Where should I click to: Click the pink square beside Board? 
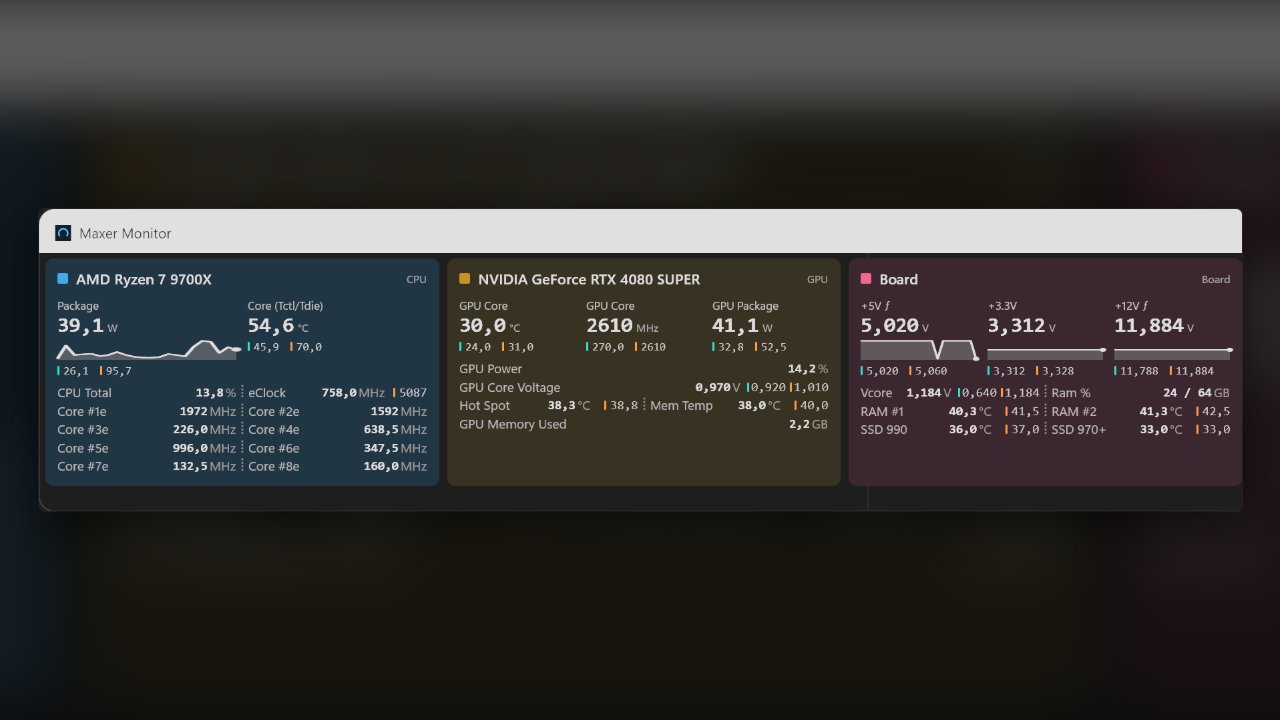click(x=866, y=279)
